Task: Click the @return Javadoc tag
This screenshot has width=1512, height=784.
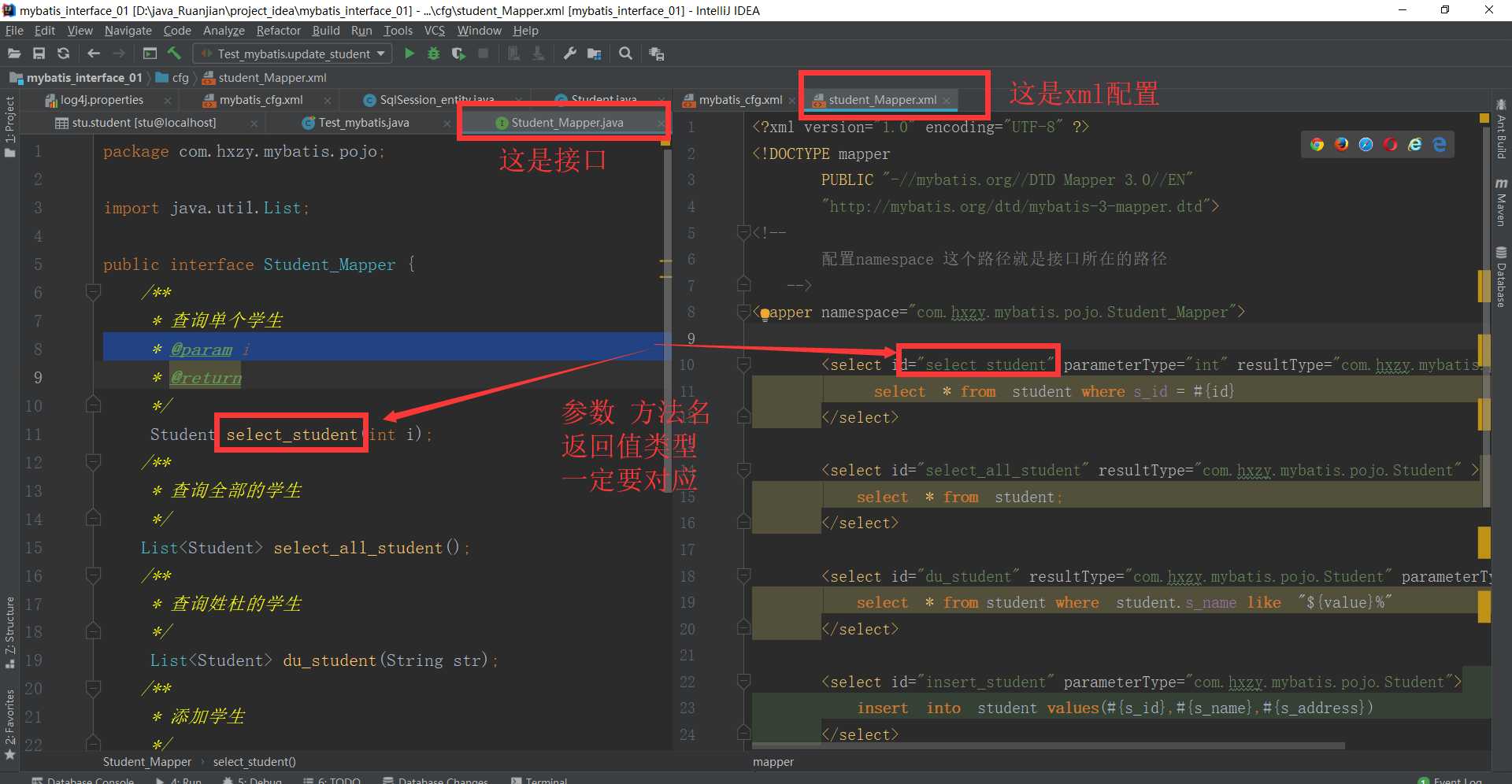Action: point(206,378)
